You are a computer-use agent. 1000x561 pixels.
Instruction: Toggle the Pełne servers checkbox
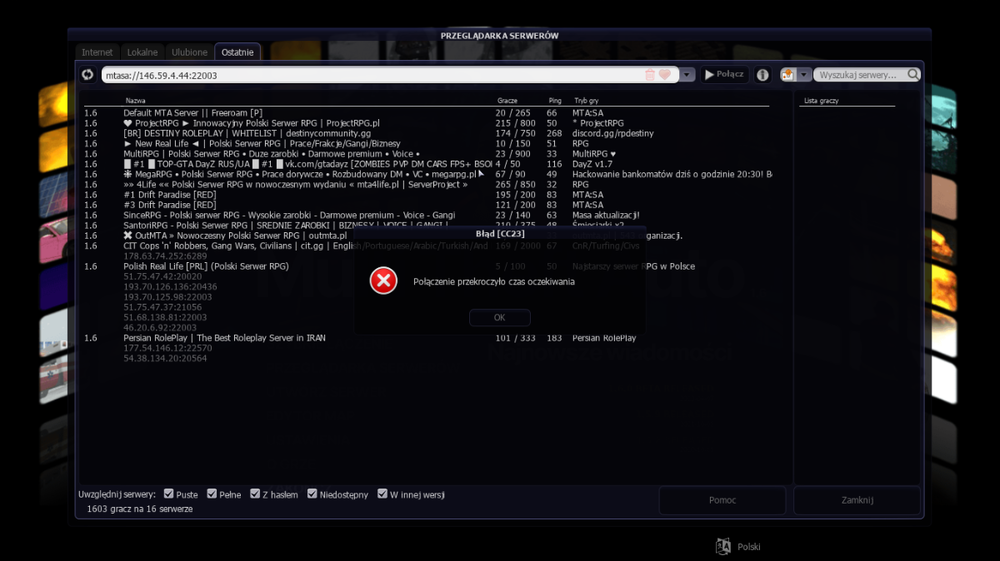click(x=212, y=493)
